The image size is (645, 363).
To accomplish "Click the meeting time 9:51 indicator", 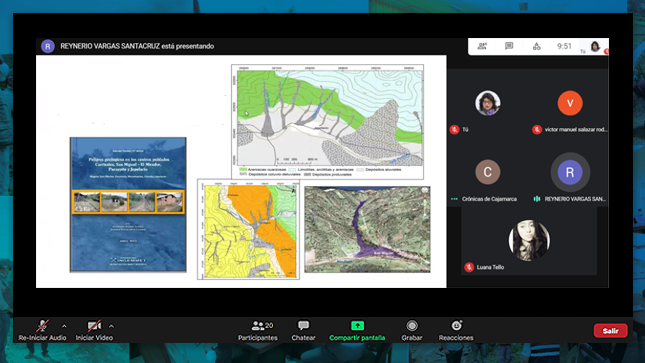I will [x=564, y=46].
